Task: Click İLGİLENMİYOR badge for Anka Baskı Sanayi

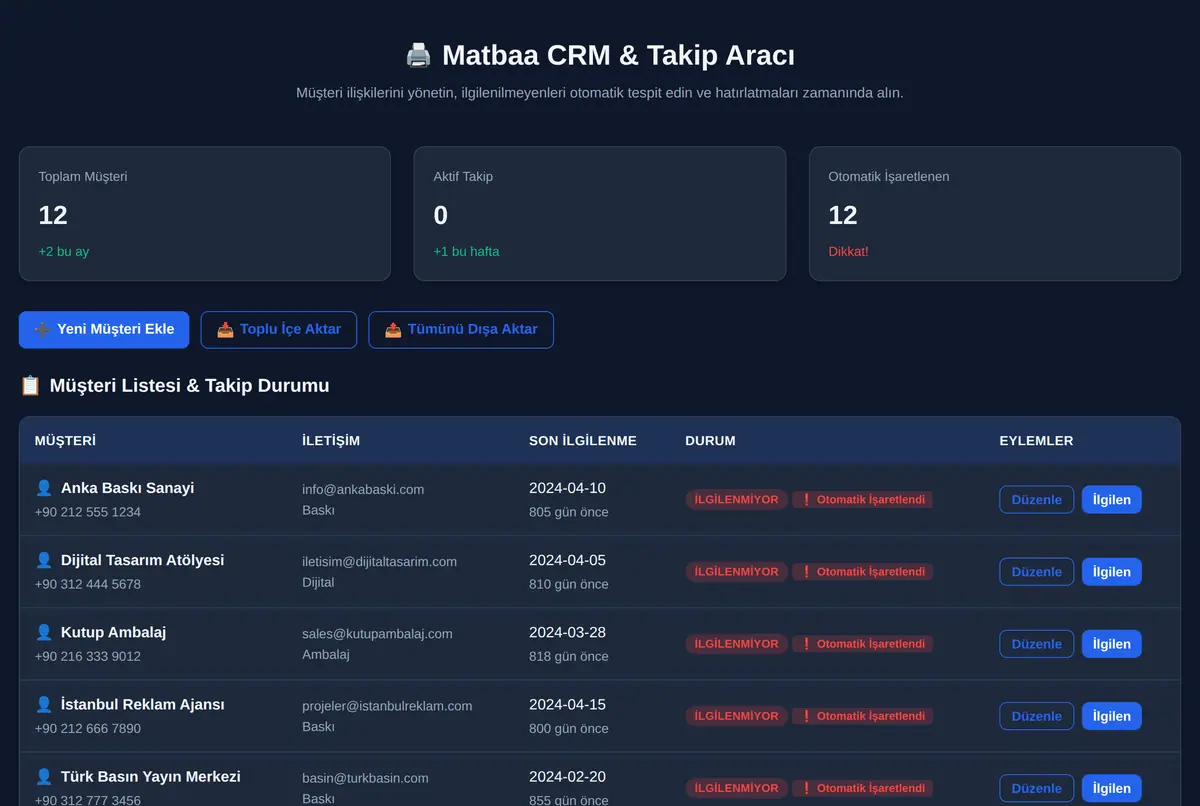Action: coord(737,500)
